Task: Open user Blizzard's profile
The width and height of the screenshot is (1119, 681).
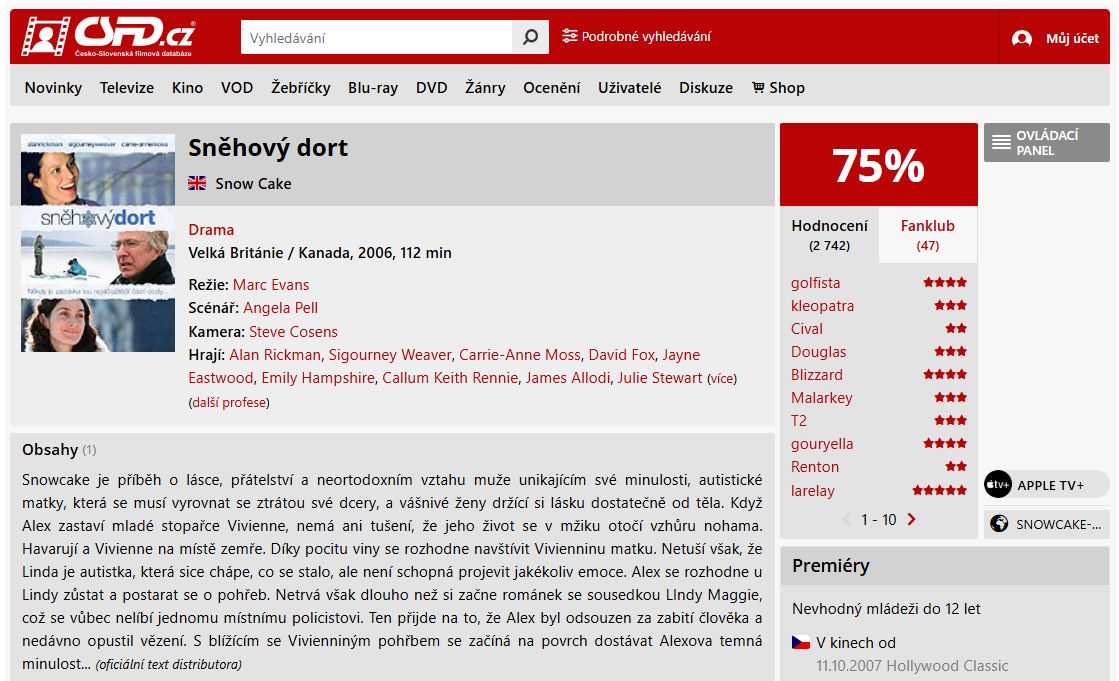Action: [816, 375]
